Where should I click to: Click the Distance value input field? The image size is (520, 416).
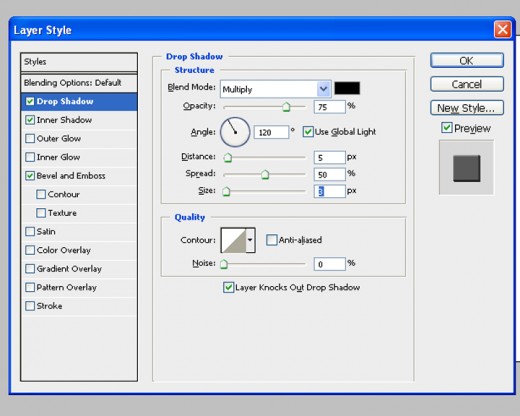coord(329,157)
